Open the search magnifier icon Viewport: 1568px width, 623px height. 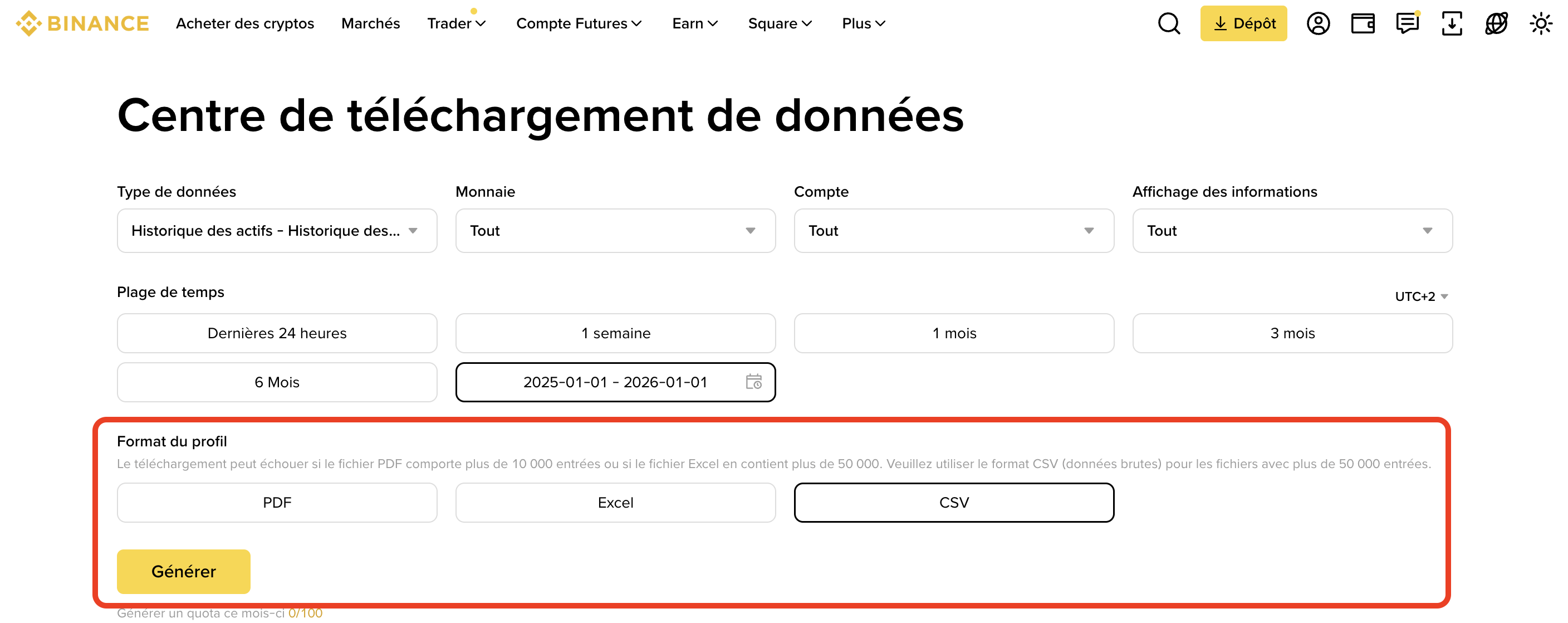tap(1168, 23)
